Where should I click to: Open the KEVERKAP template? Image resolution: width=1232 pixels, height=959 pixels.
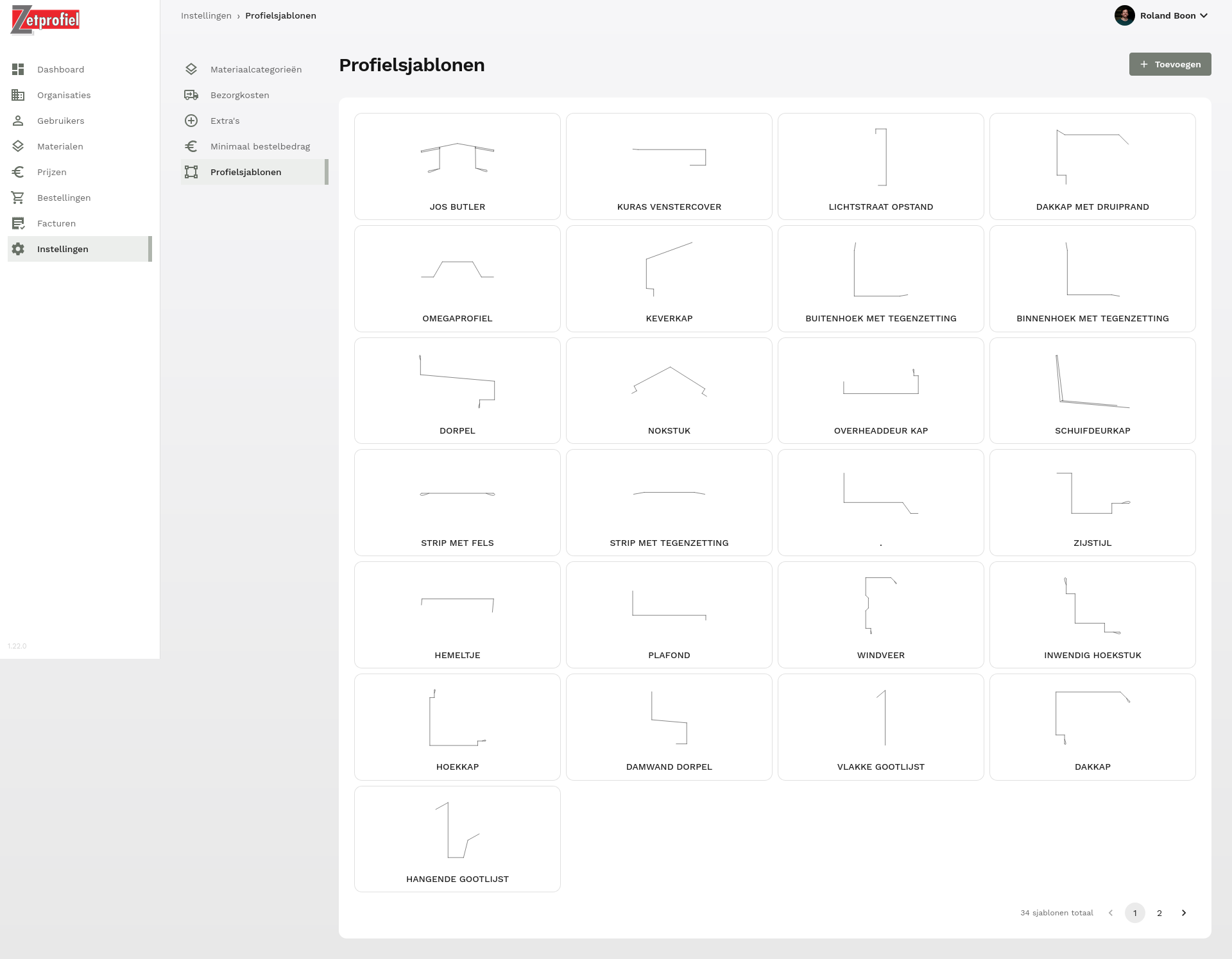click(669, 278)
